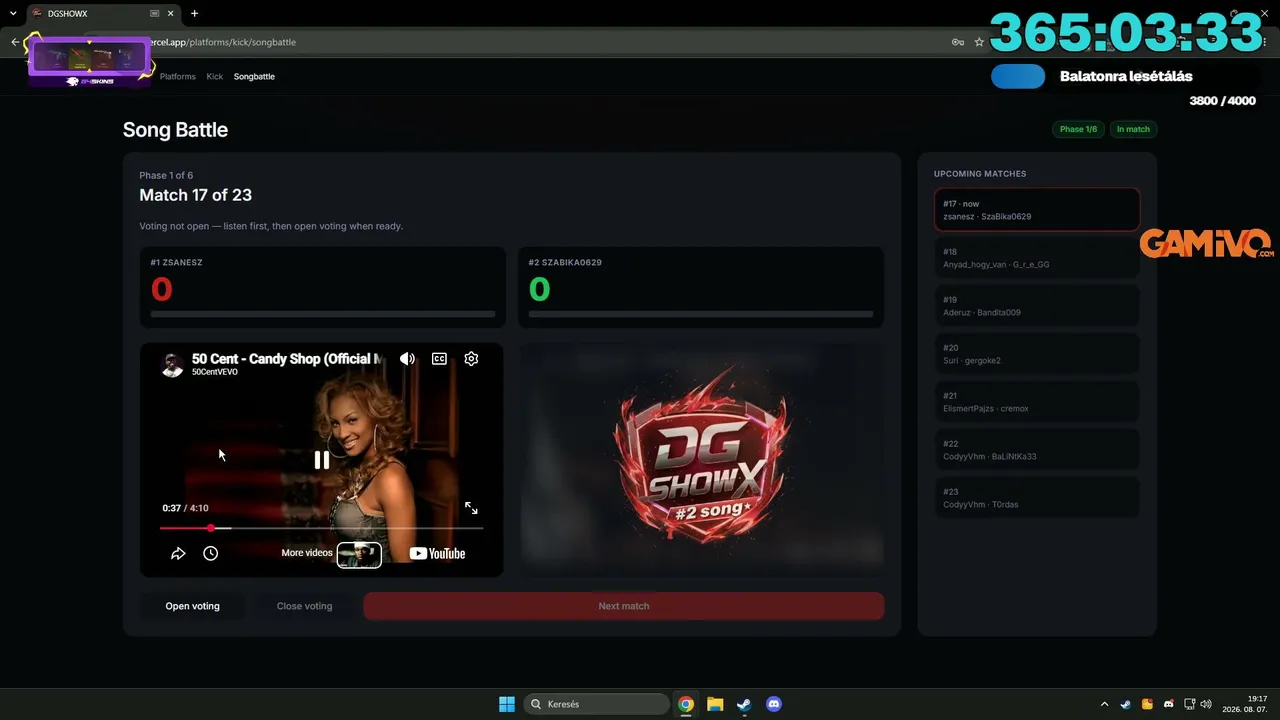Viewport: 1280px width, 720px height.
Task: Select match #23 CodyyVhm vs T0rdas
Action: (1037, 498)
